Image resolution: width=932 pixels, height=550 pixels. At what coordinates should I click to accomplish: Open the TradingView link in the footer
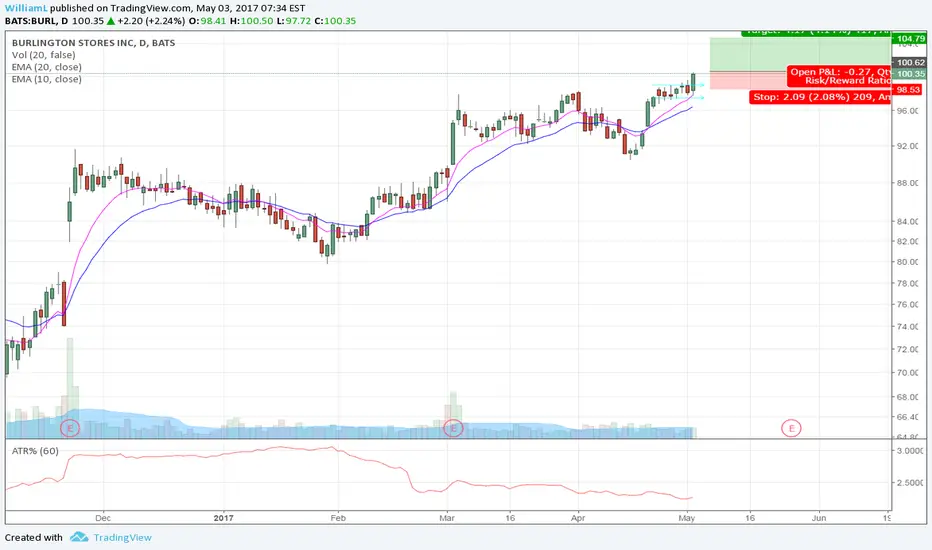[x=122, y=538]
